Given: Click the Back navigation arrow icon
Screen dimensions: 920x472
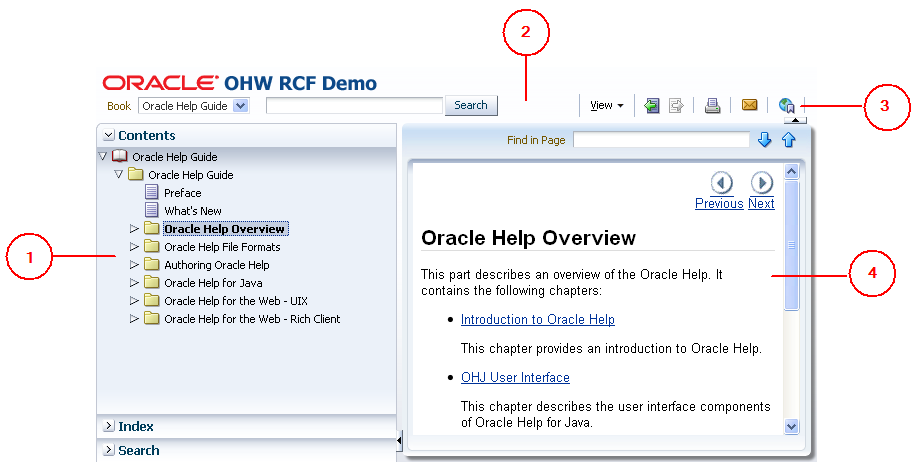Looking at the screenshot, I should pyautogui.click(x=651, y=106).
